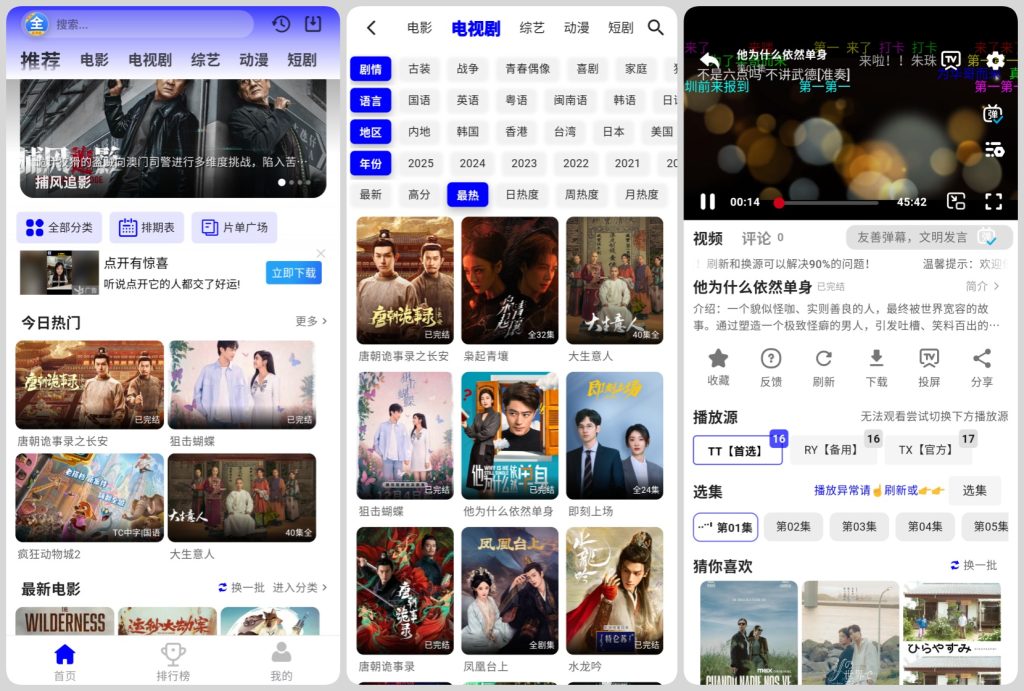1024x691 pixels.
Task: Select RY【备用】playback source
Action: (833, 450)
